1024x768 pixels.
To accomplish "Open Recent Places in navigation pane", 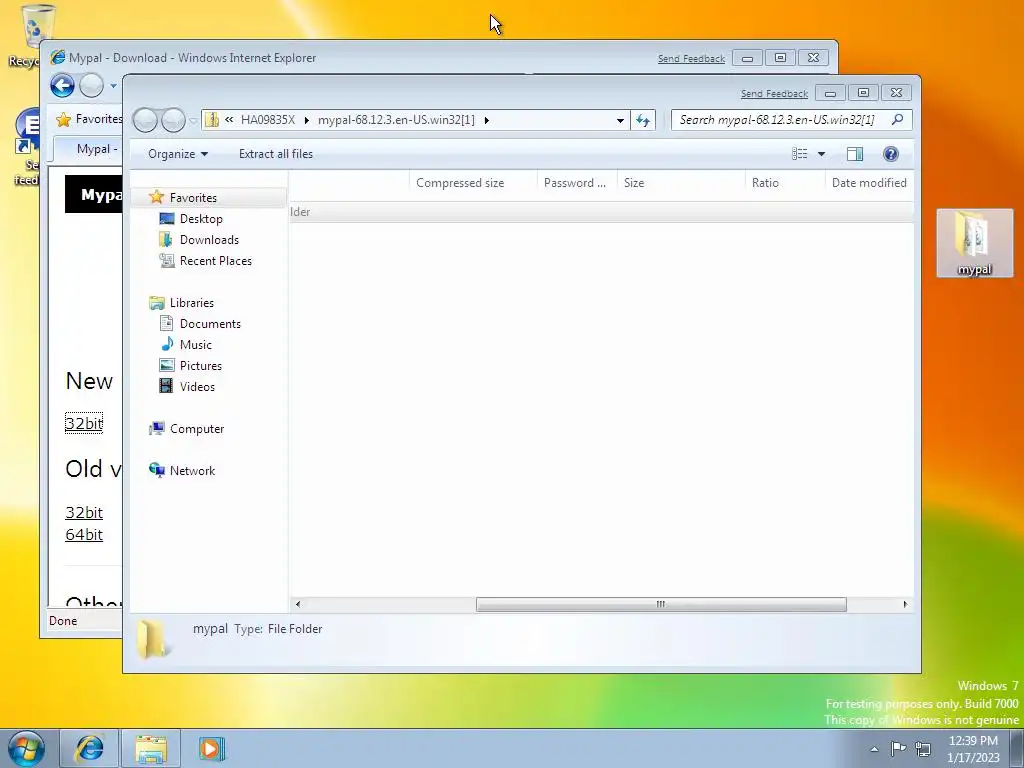I will pyautogui.click(x=216, y=261).
